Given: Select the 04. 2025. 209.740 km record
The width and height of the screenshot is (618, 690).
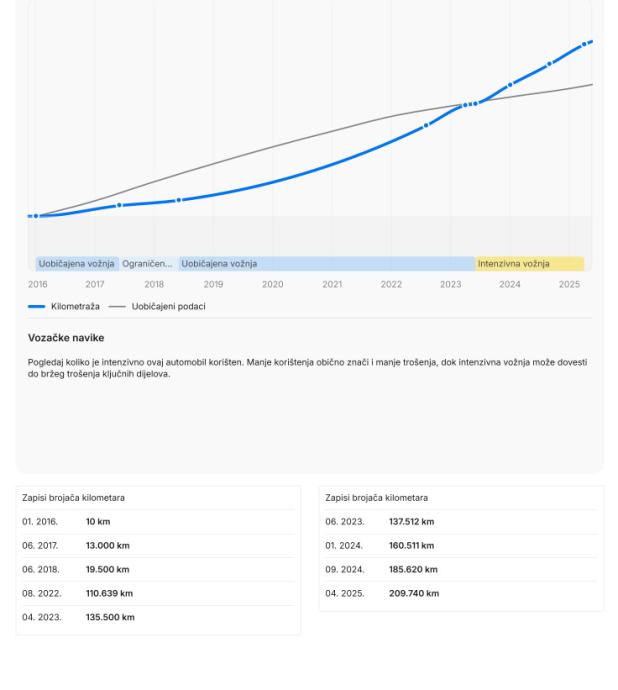Looking at the screenshot, I should [x=460, y=594].
